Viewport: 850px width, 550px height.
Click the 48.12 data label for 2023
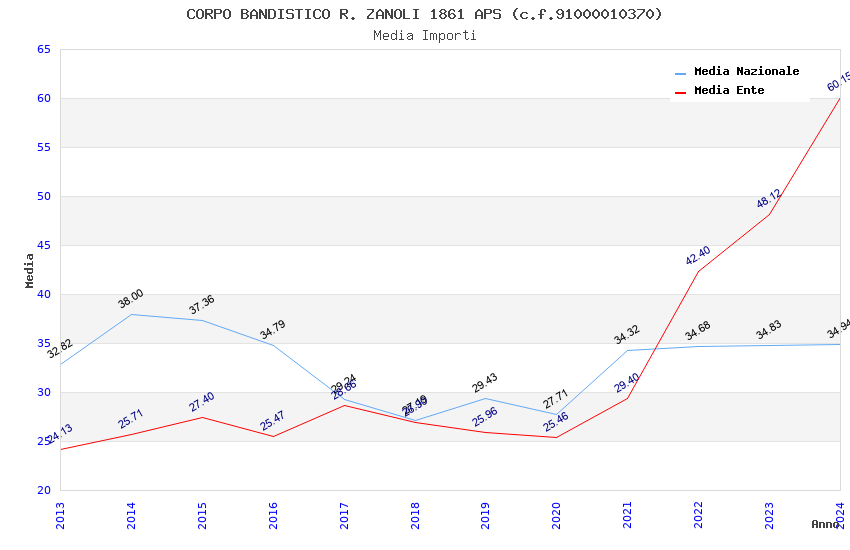[769, 198]
